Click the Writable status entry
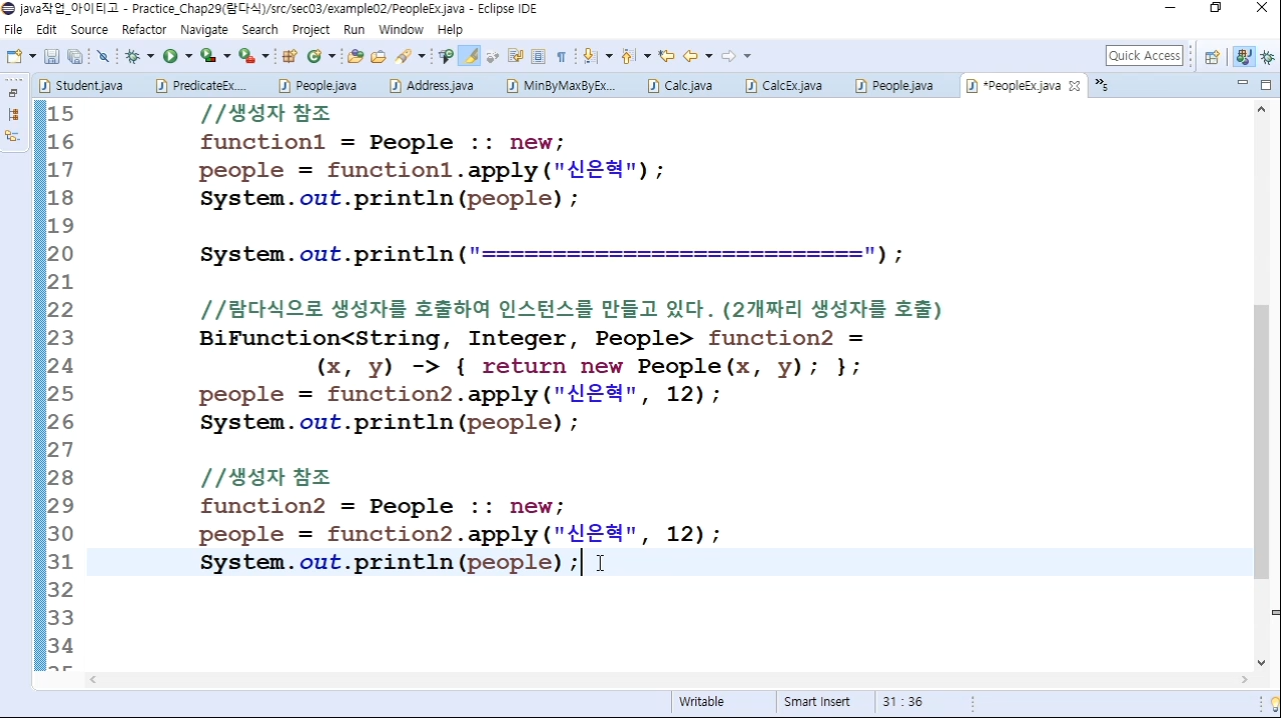The image size is (1281, 718). point(701,702)
